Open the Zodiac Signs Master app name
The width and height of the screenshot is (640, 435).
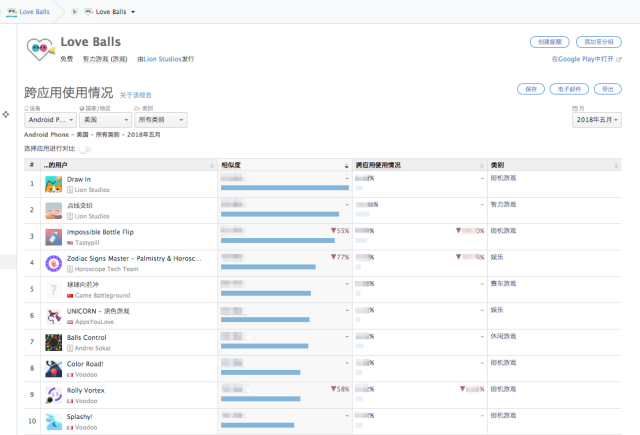pyautogui.click(x=134, y=259)
